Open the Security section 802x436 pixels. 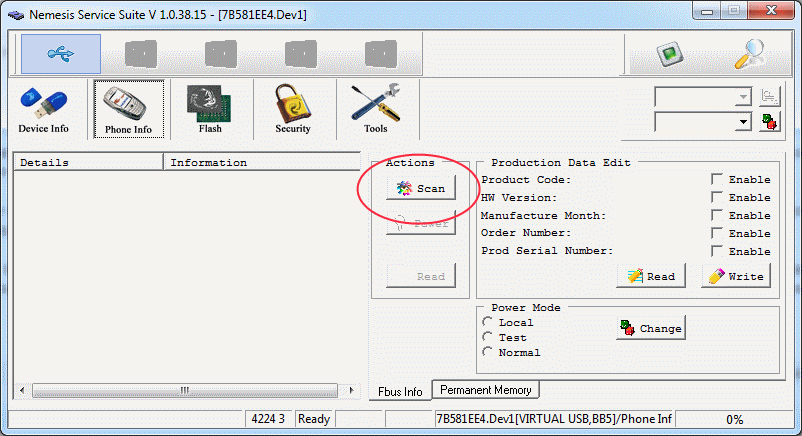(293, 110)
